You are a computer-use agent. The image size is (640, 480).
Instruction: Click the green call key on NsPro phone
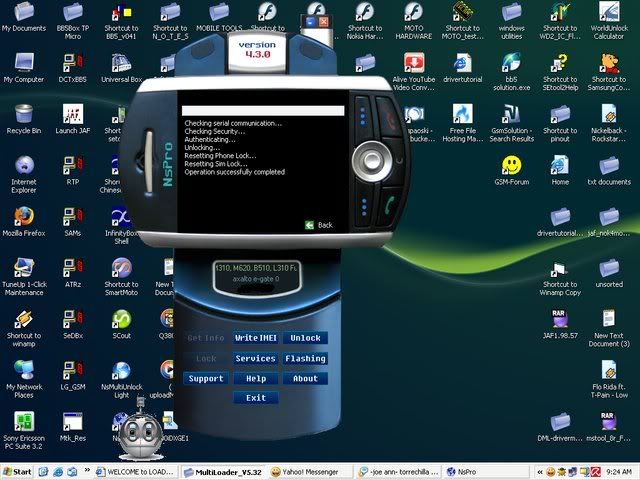tap(390, 205)
